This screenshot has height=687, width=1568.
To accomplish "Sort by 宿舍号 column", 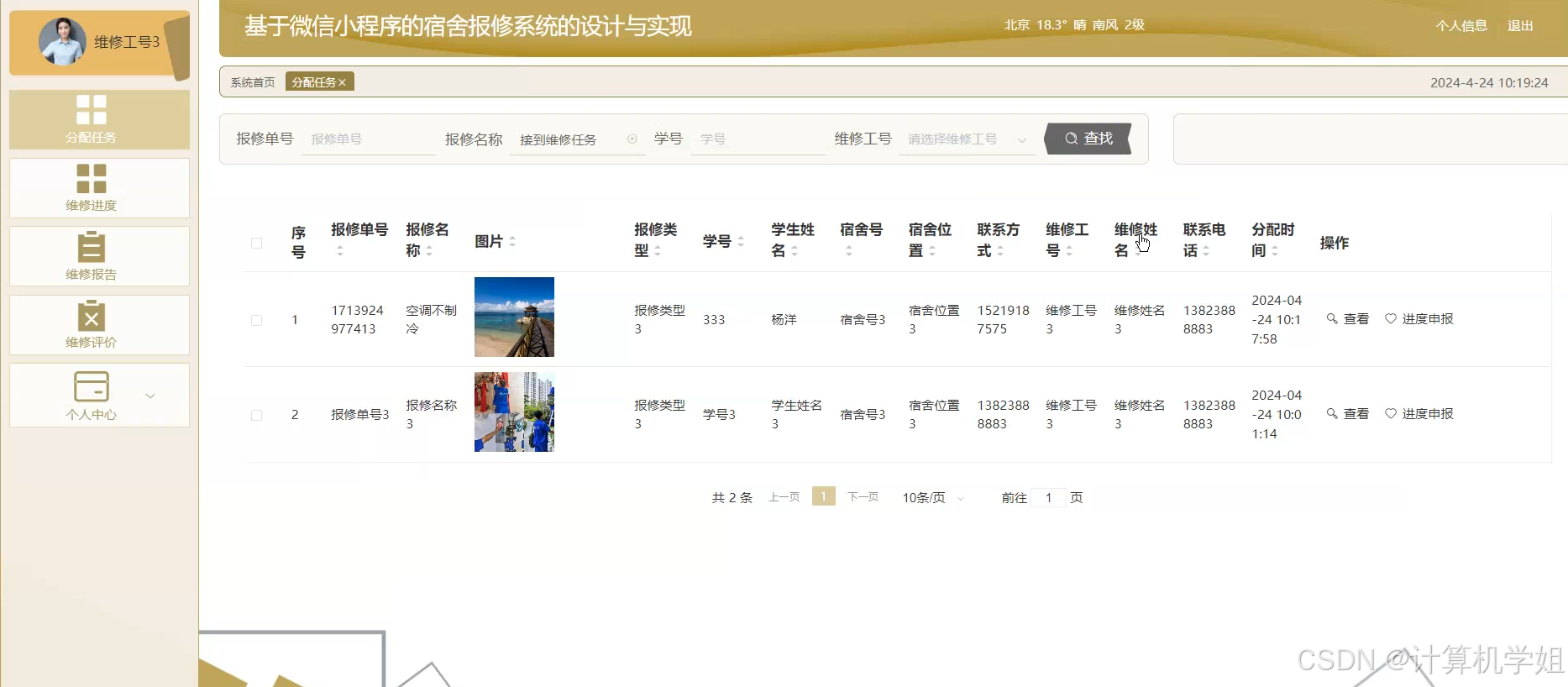I will click(849, 250).
